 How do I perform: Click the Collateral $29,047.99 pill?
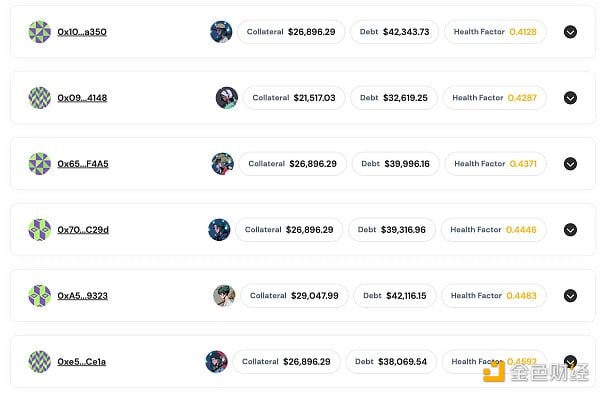(x=294, y=296)
